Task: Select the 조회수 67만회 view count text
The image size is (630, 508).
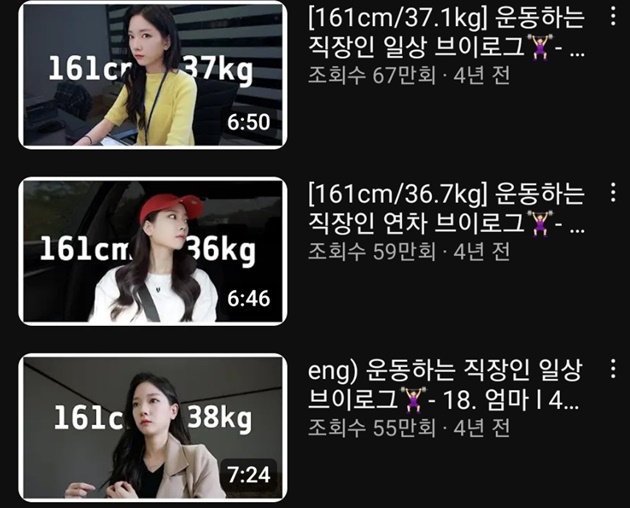Action: 372,75
